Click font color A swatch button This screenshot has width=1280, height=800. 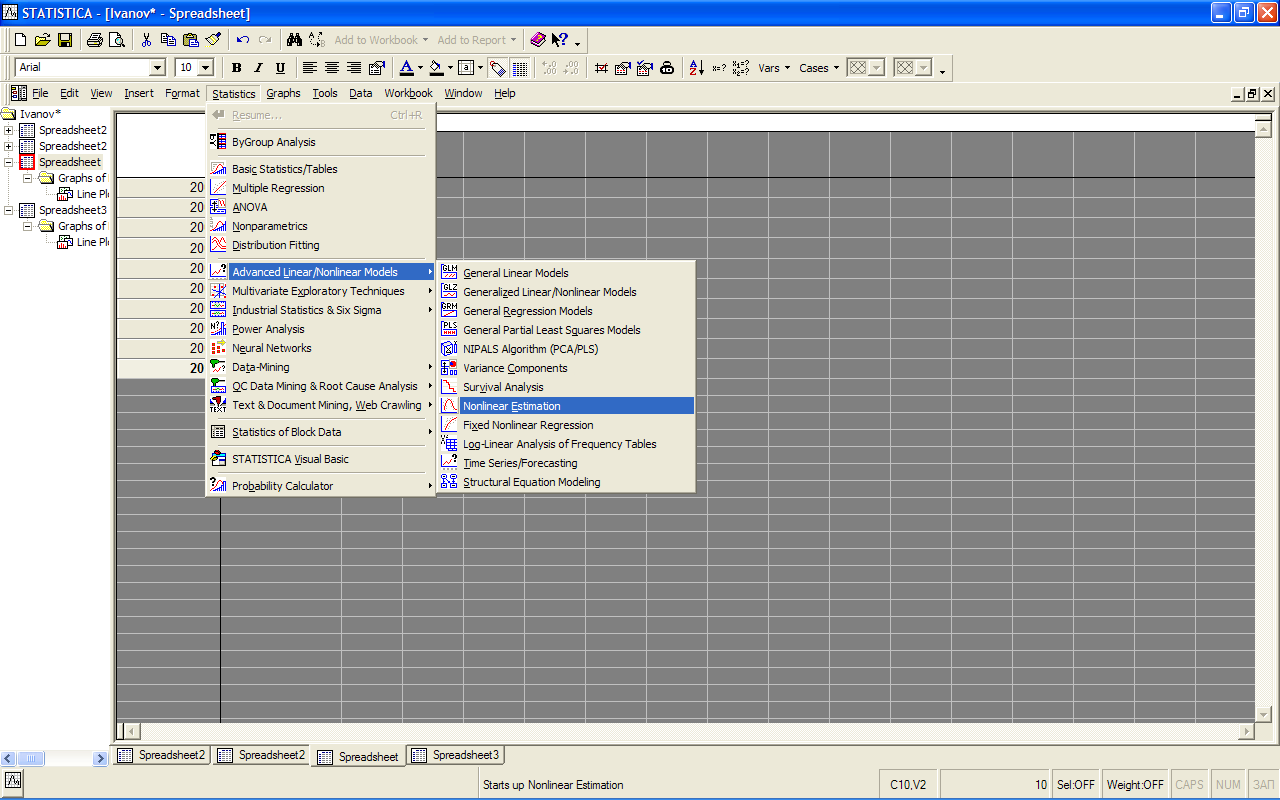click(x=406, y=68)
